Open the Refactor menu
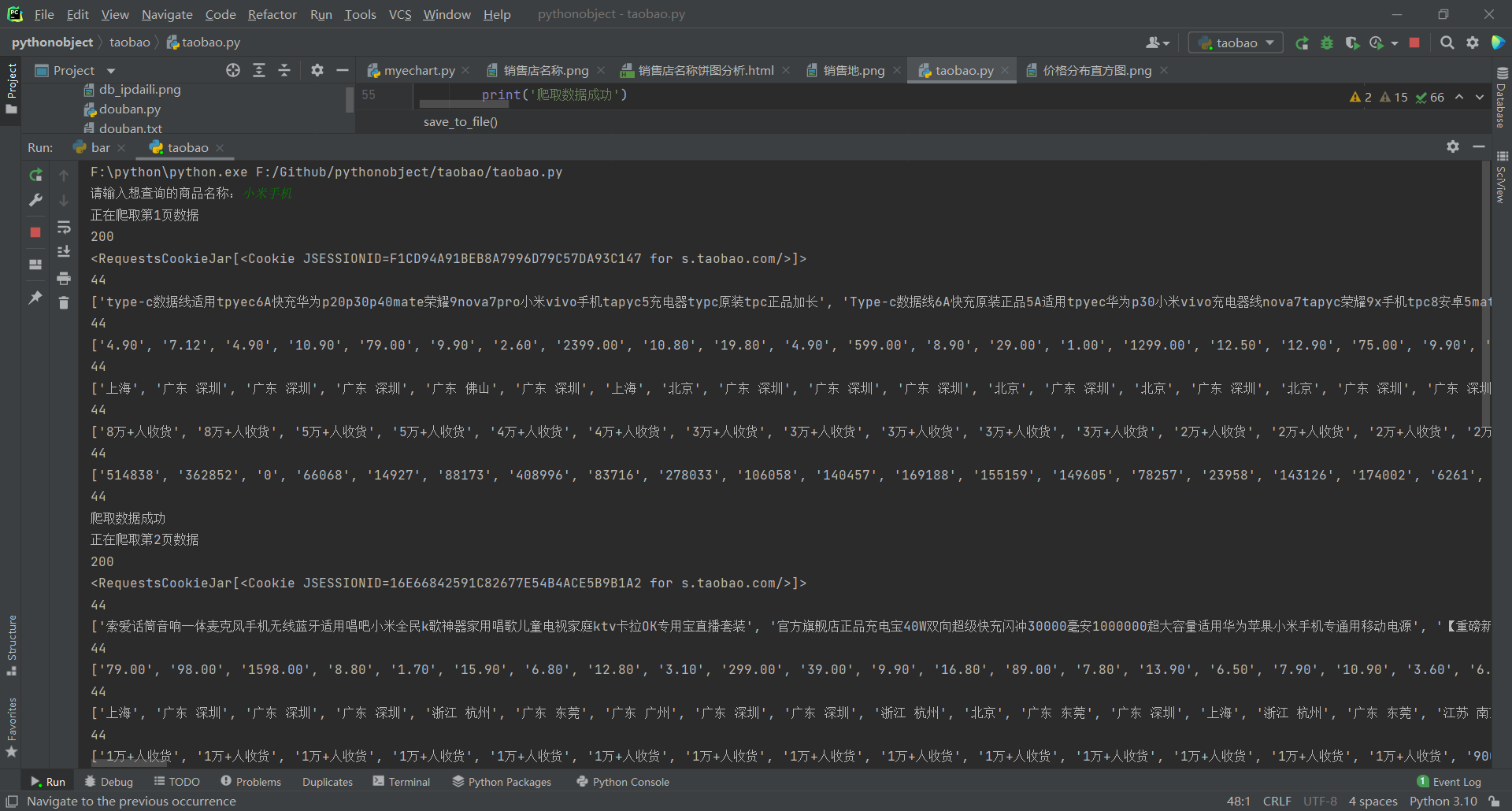The image size is (1512, 811). tap(272, 14)
